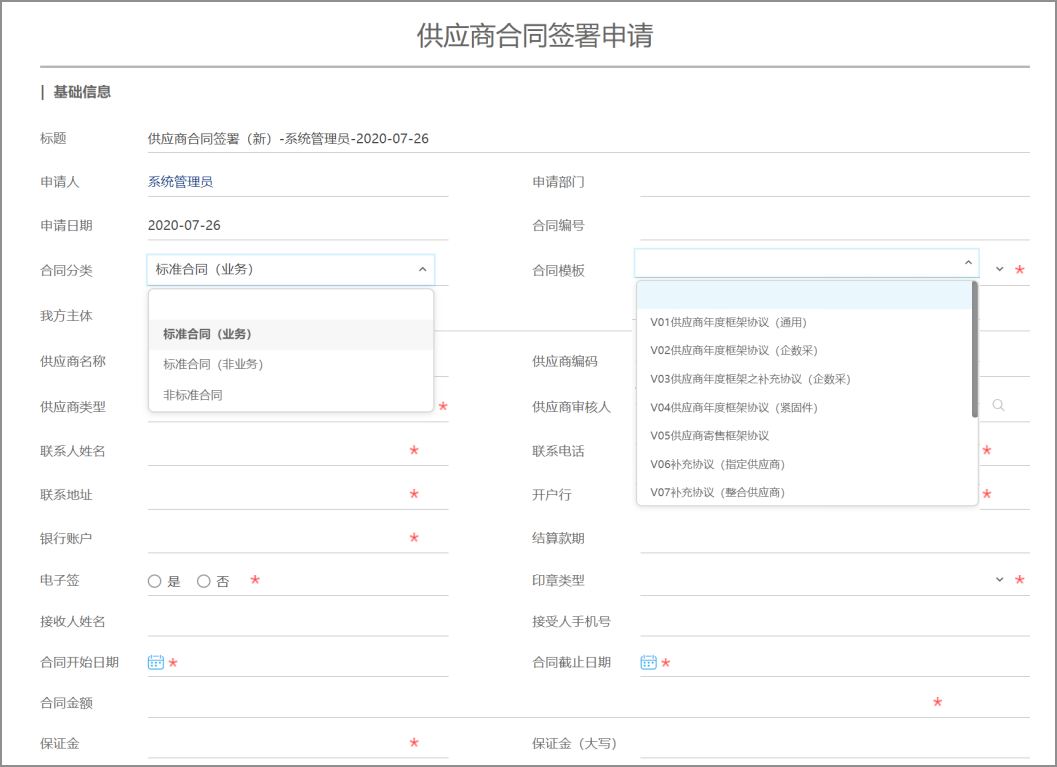Click the 标题 text field
Image resolution: width=1057 pixels, height=767 pixels.
[580, 138]
